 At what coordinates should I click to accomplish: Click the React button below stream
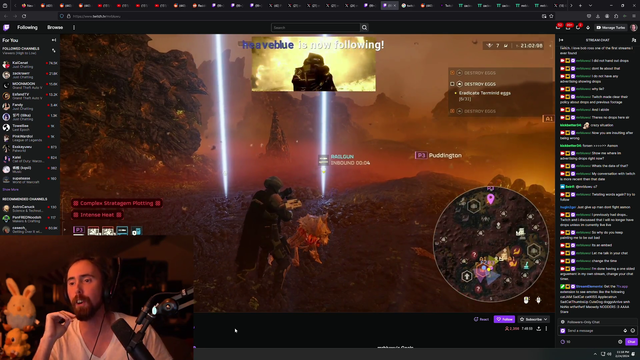[481, 319]
